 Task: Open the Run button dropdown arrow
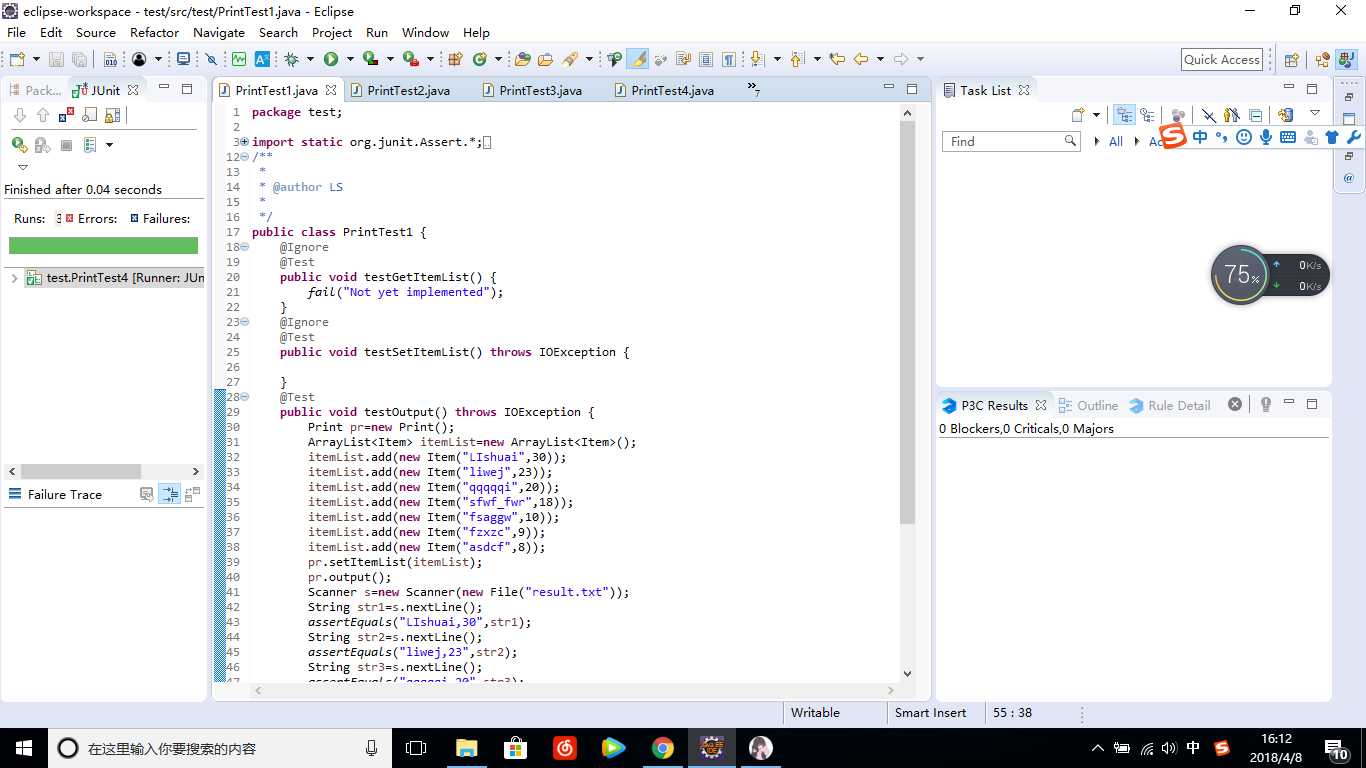[x=348, y=59]
